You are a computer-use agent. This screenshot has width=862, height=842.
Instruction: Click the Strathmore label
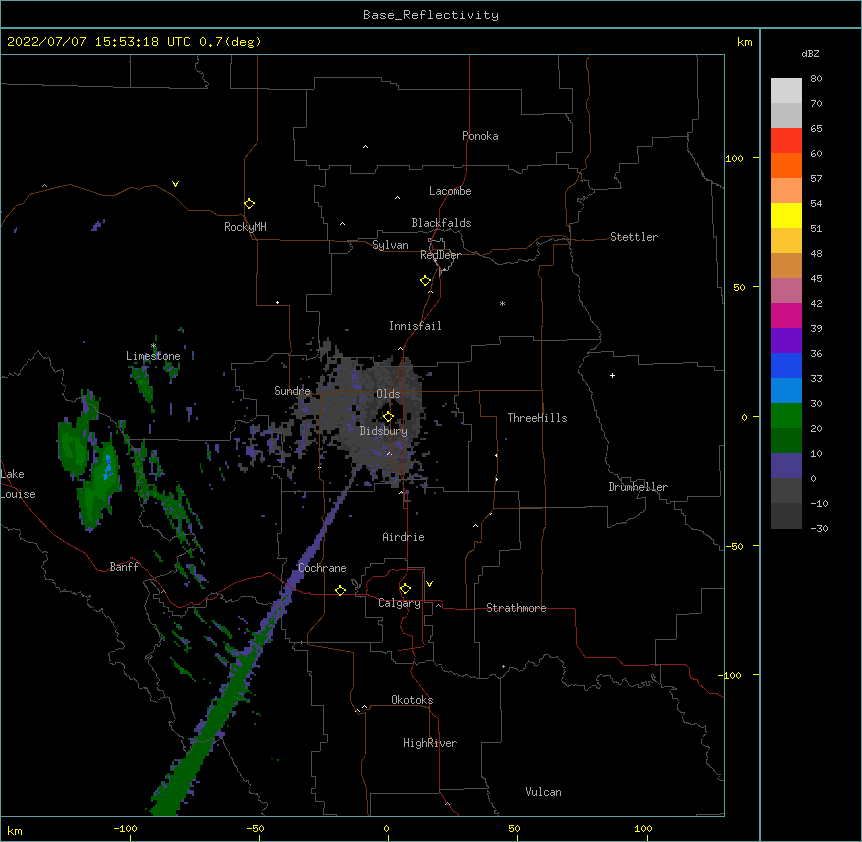516,608
